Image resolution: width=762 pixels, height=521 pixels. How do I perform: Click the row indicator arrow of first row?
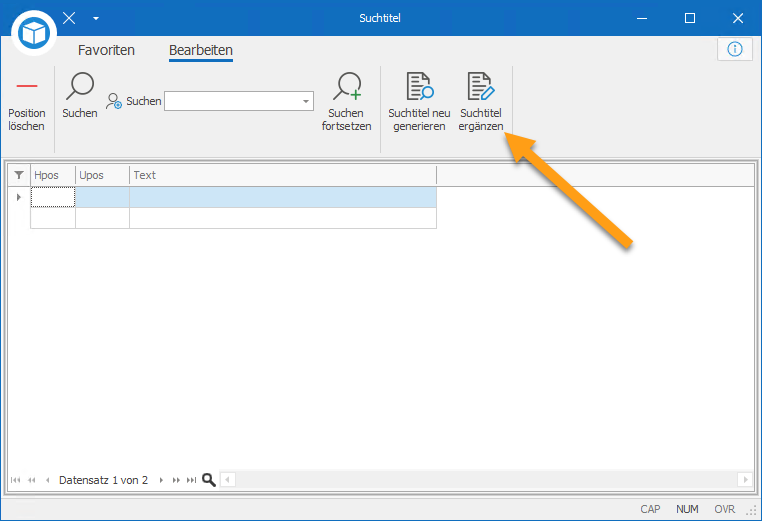pyautogui.click(x=18, y=197)
